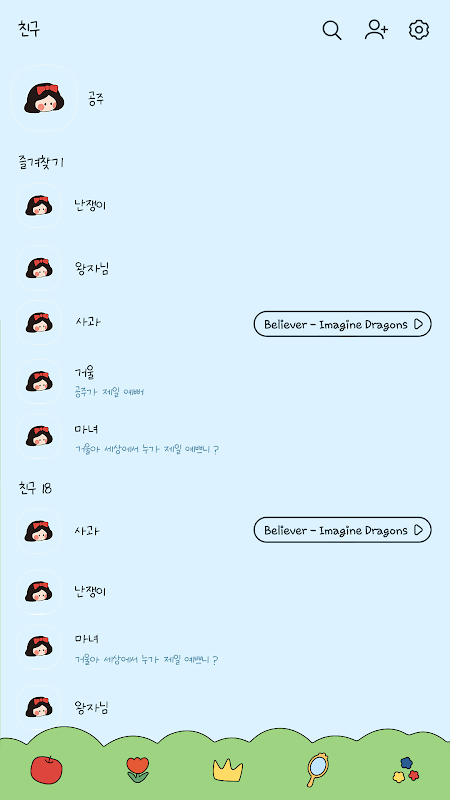Play Believer music in the 친구 18 list
The height and width of the screenshot is (800, 450).
(x=342, y=530)
